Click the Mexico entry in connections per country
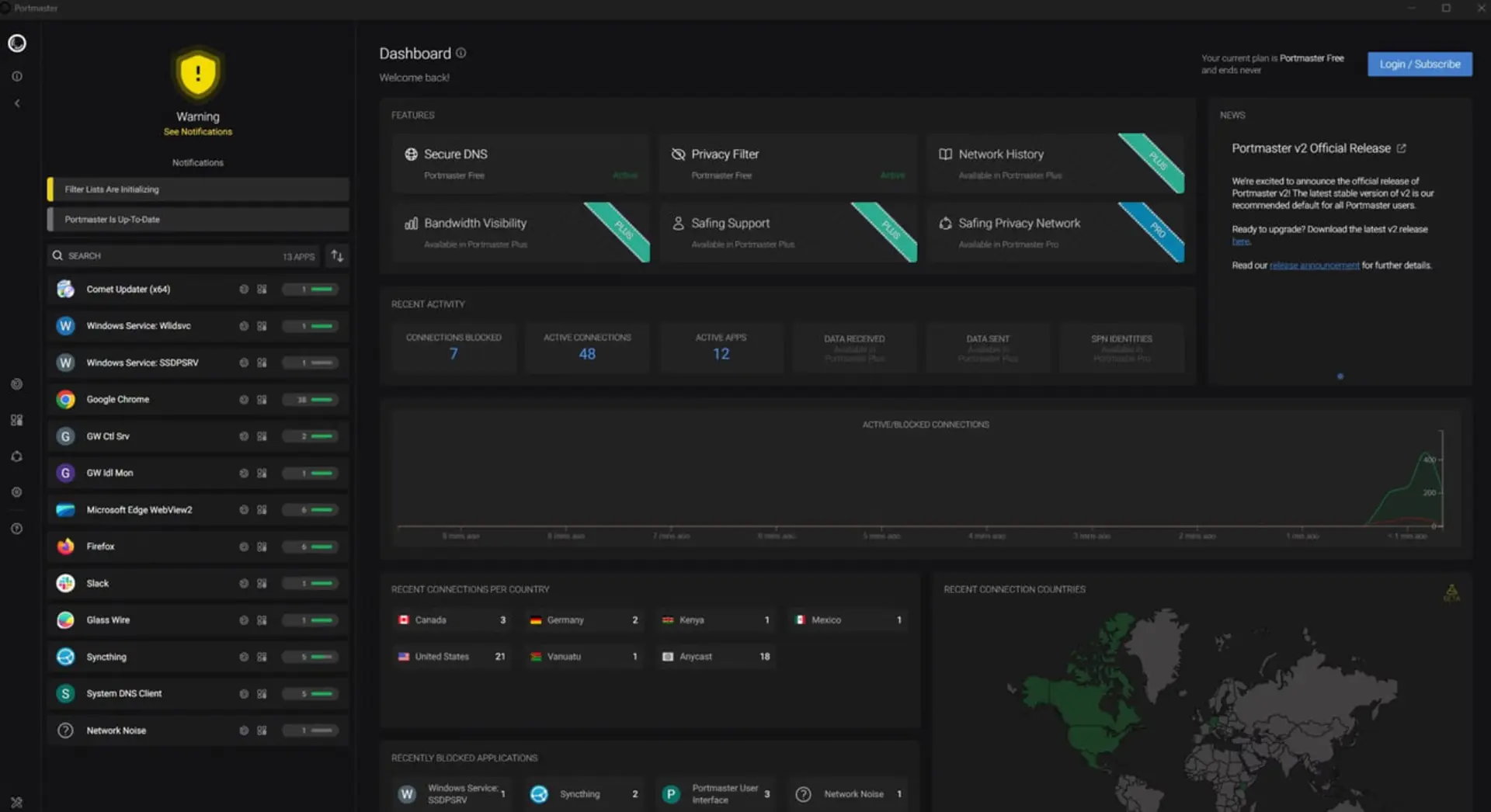Viewport: 1491px width, 812px height. [848, 620]
